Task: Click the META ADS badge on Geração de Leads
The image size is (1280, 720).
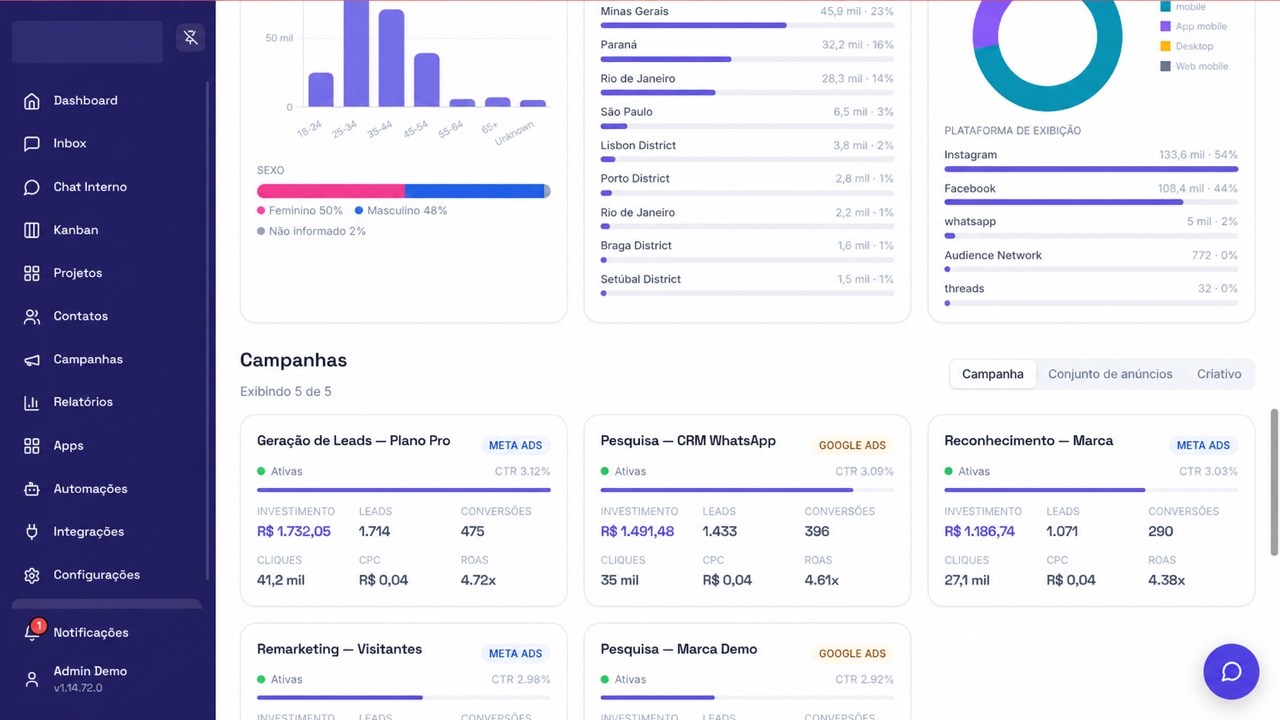Action: 516,445
